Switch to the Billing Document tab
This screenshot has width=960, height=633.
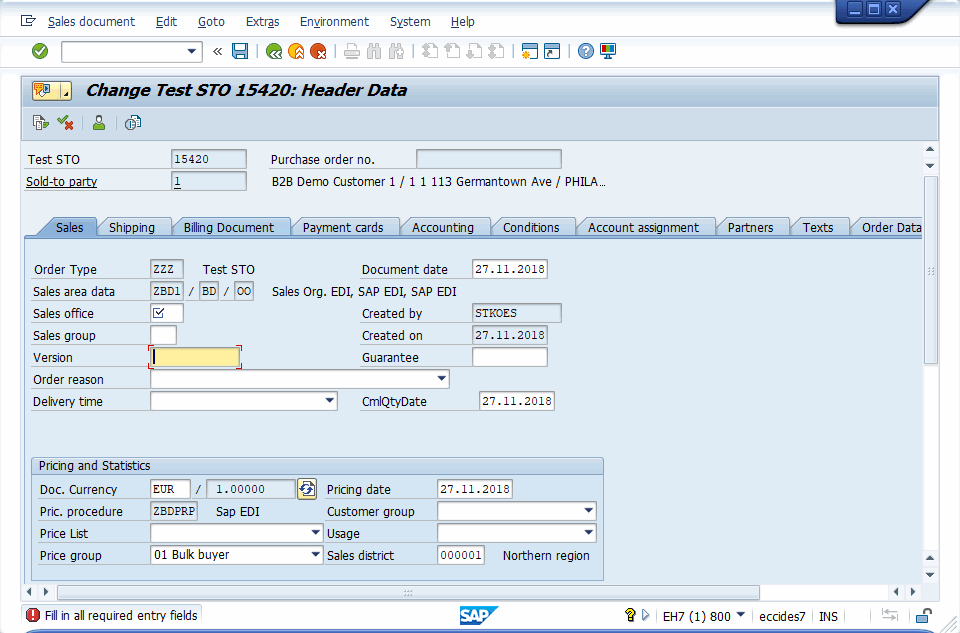click(x=229, y=227)
